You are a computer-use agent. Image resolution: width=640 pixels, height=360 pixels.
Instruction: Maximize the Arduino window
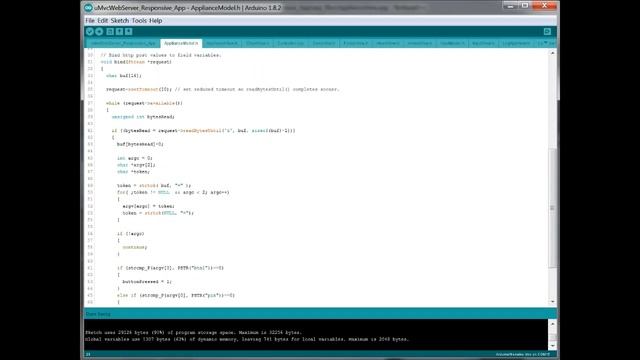pyautogui.click(x=525, y=6)
